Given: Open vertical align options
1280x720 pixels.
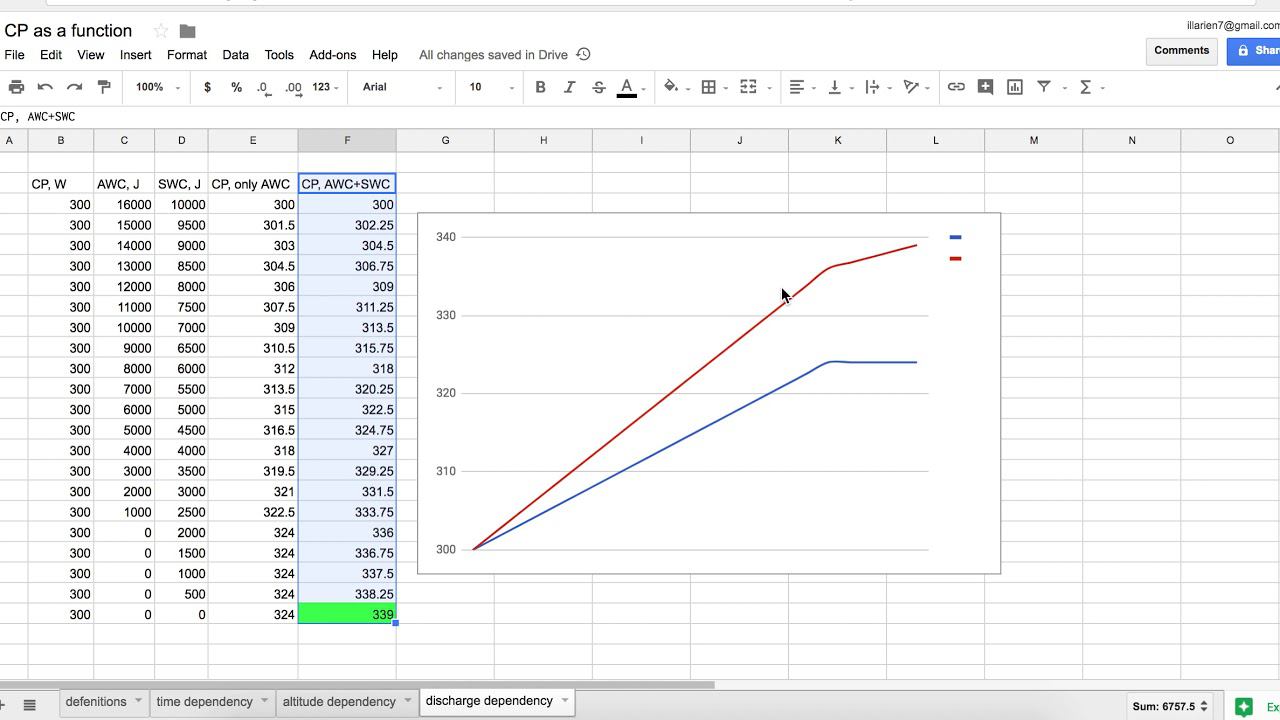Looking at the screenshot, I should tap(834, 88).
